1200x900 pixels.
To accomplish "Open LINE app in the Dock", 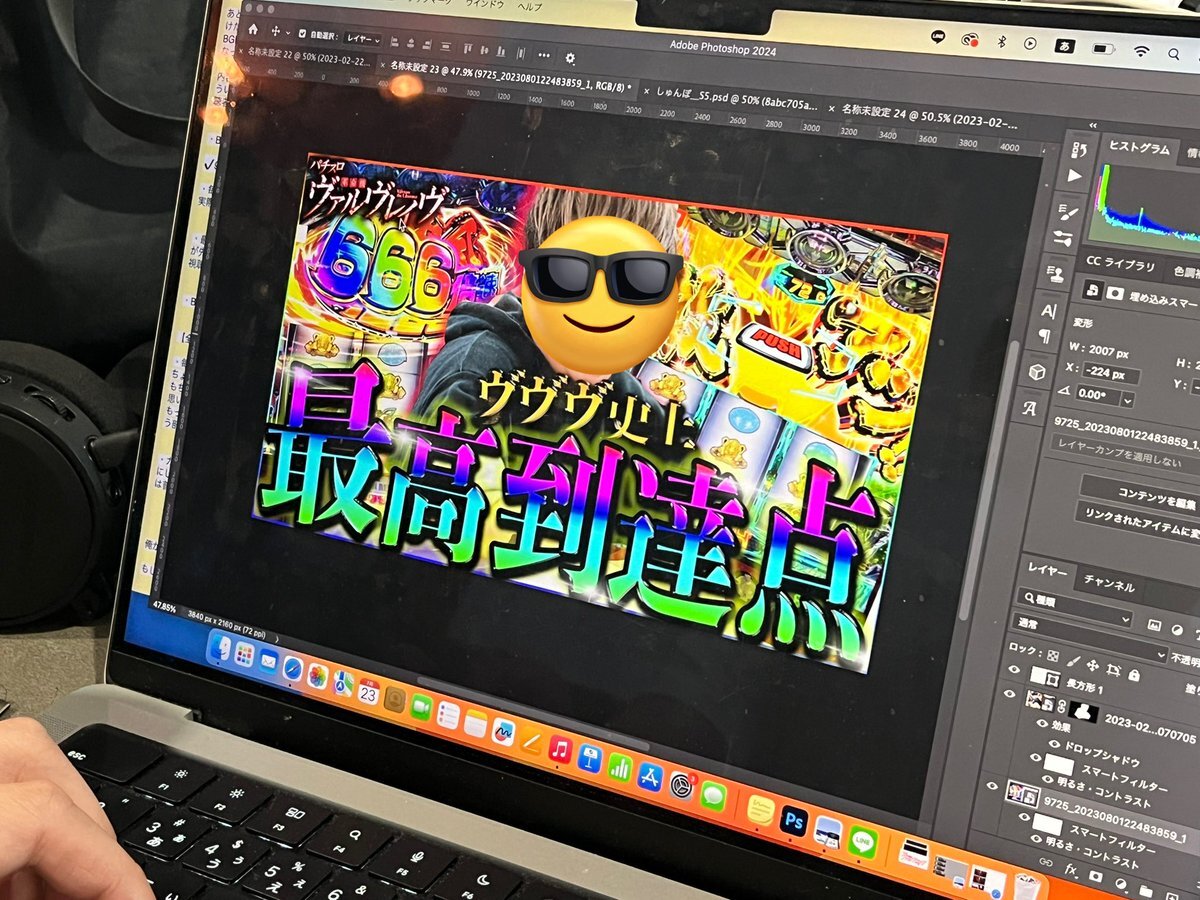I will point(863,842).
